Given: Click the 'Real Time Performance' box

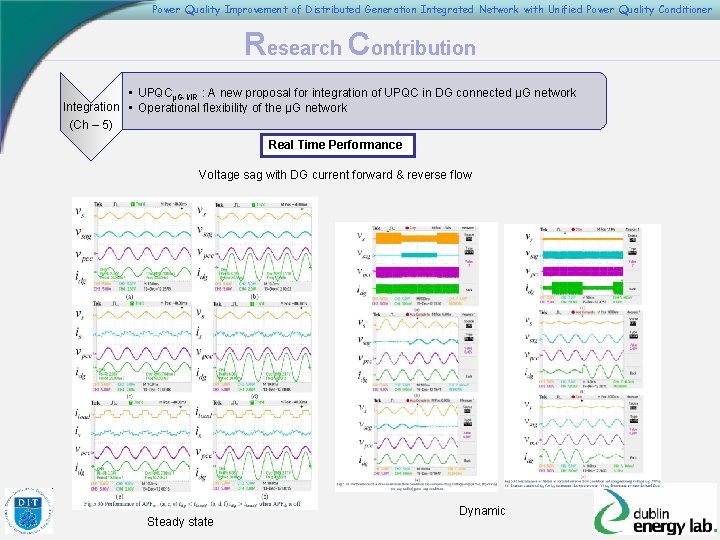Looking at the screenshot, I should coord(338,145).
